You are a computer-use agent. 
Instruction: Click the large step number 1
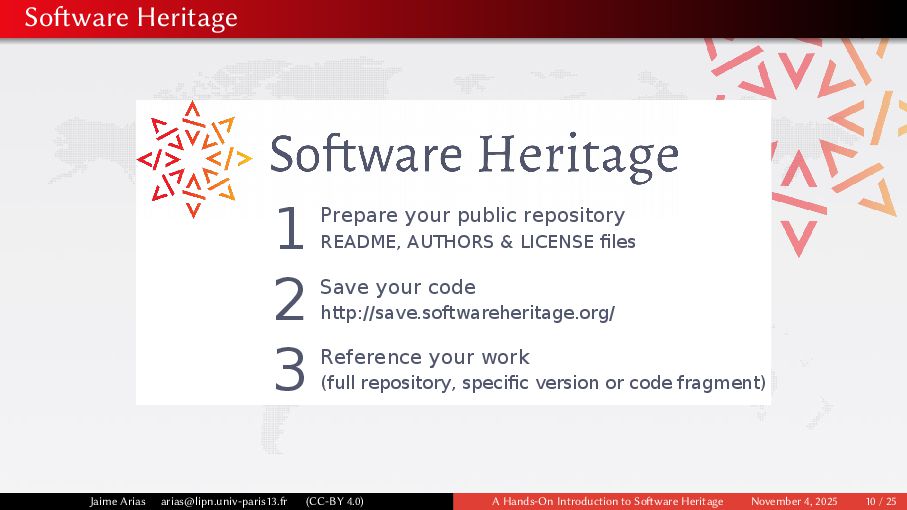click(290, 228)
